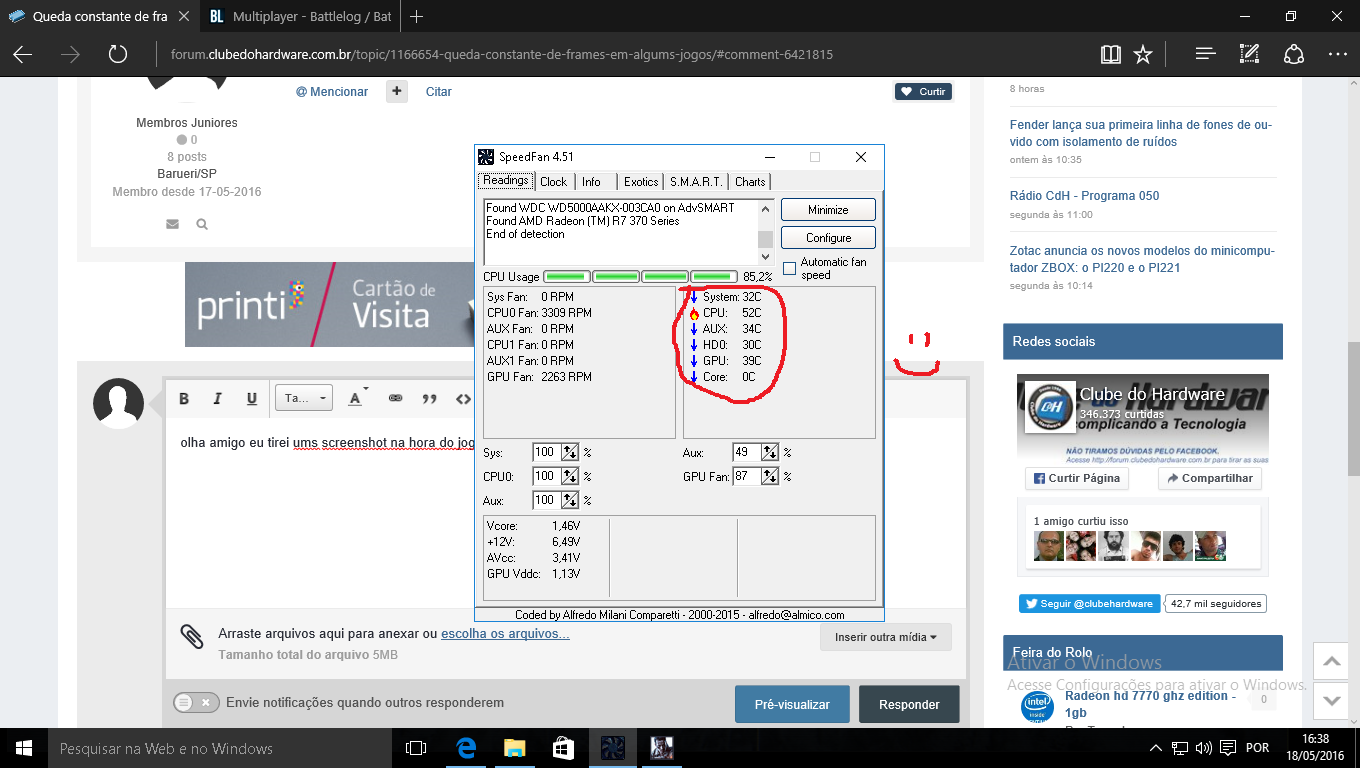Insert a link with the chain icon

(395, 398)
